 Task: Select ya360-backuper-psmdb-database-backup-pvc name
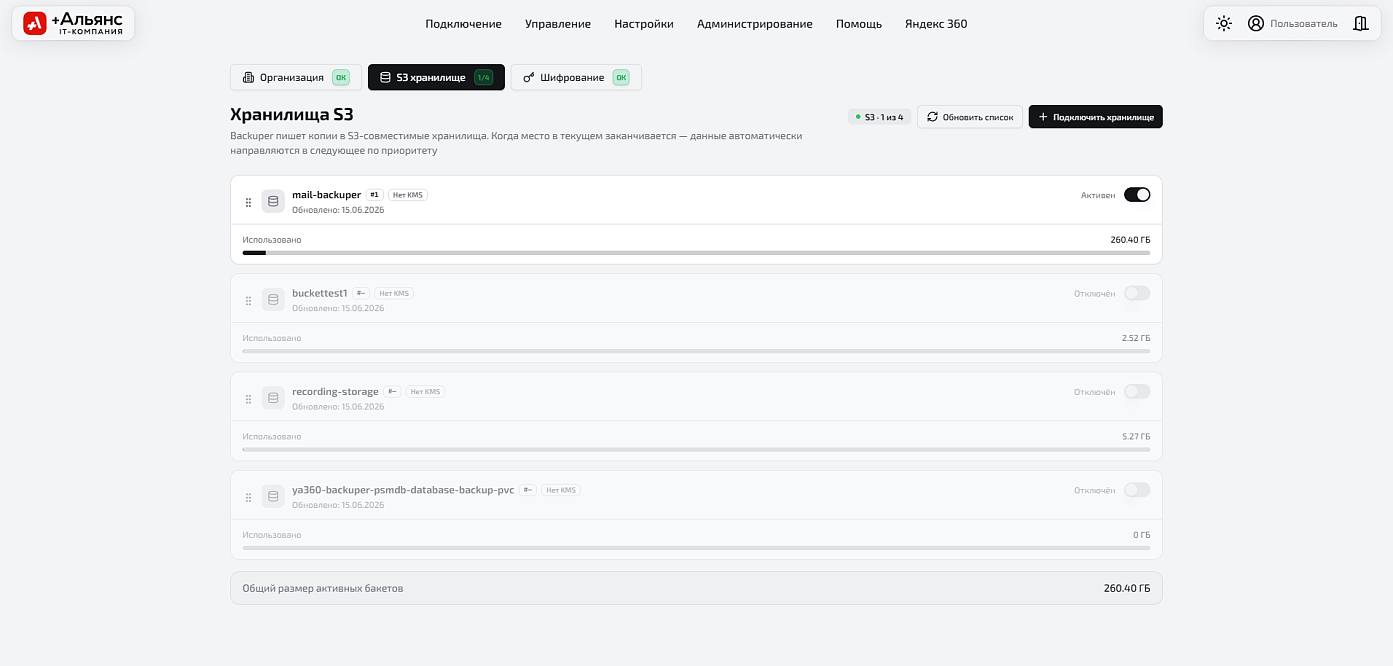pos(403,490)
